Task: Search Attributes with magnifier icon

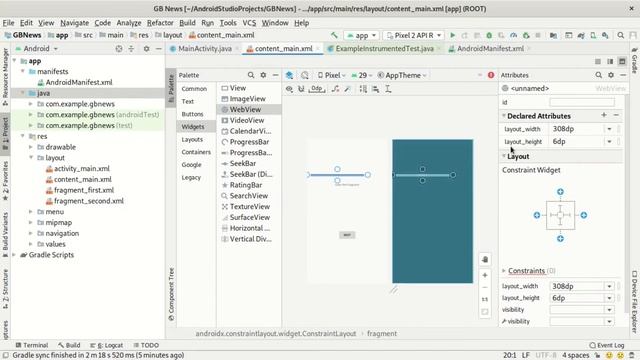Action: 598,75
